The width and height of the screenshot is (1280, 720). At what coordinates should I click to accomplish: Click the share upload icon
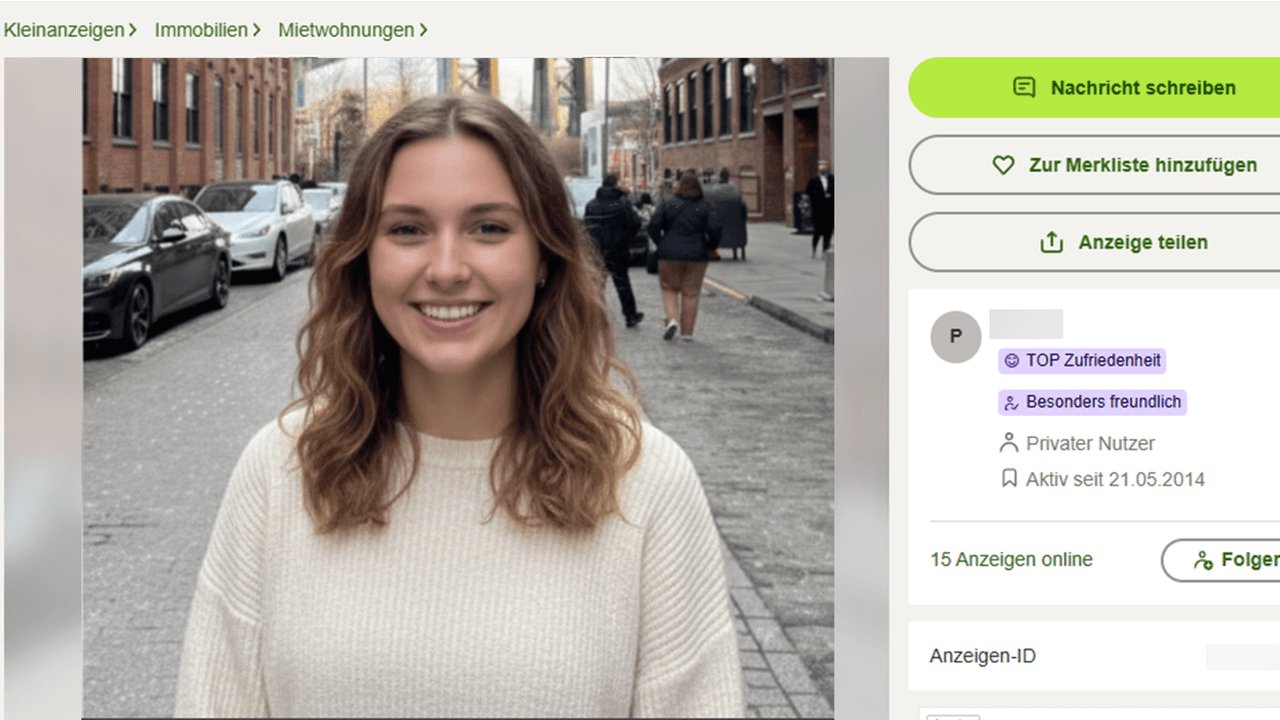click(1052, 242)
